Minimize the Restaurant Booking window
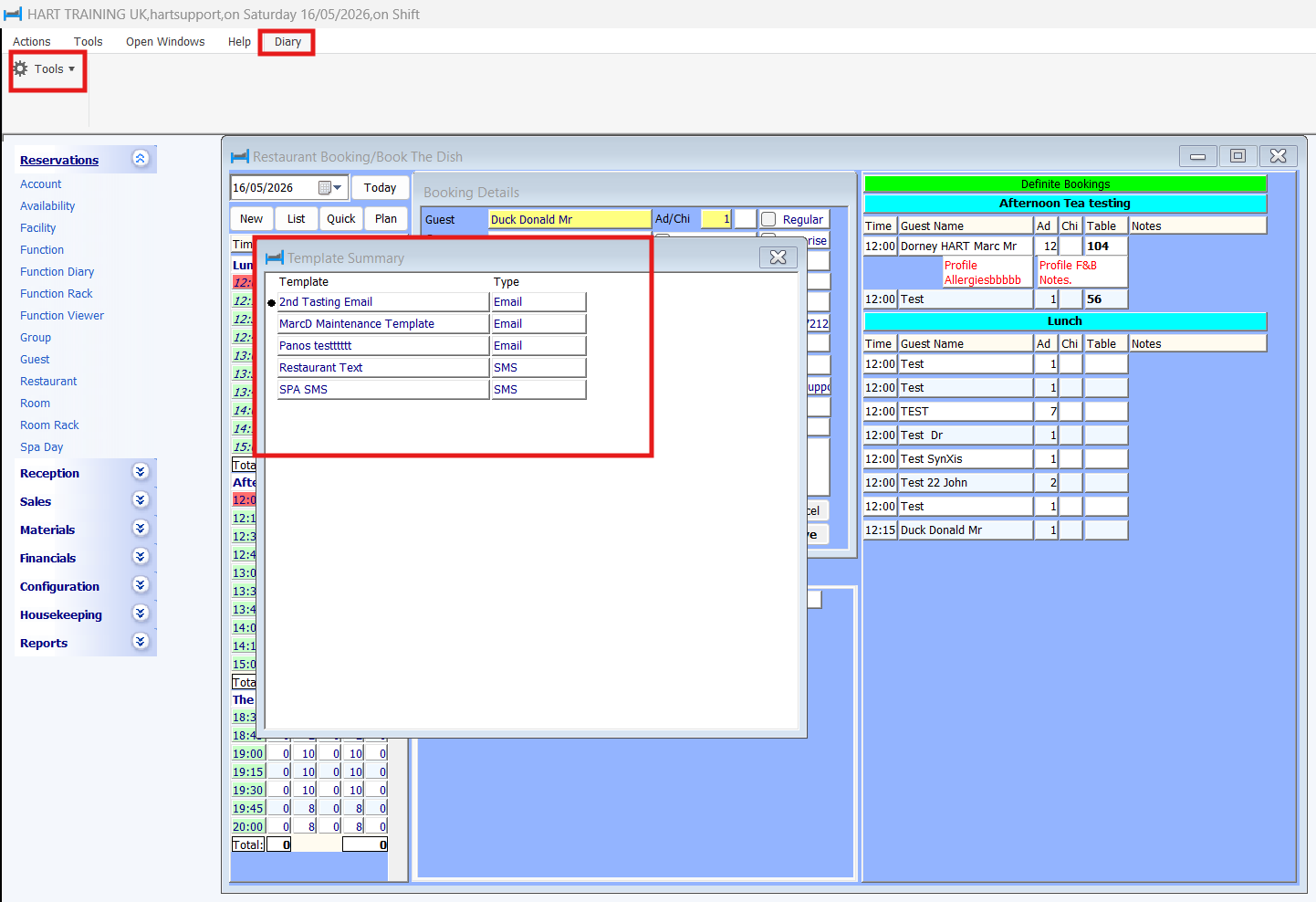This screenshot has height=902, width=1316. click(x=1197, y=156)
